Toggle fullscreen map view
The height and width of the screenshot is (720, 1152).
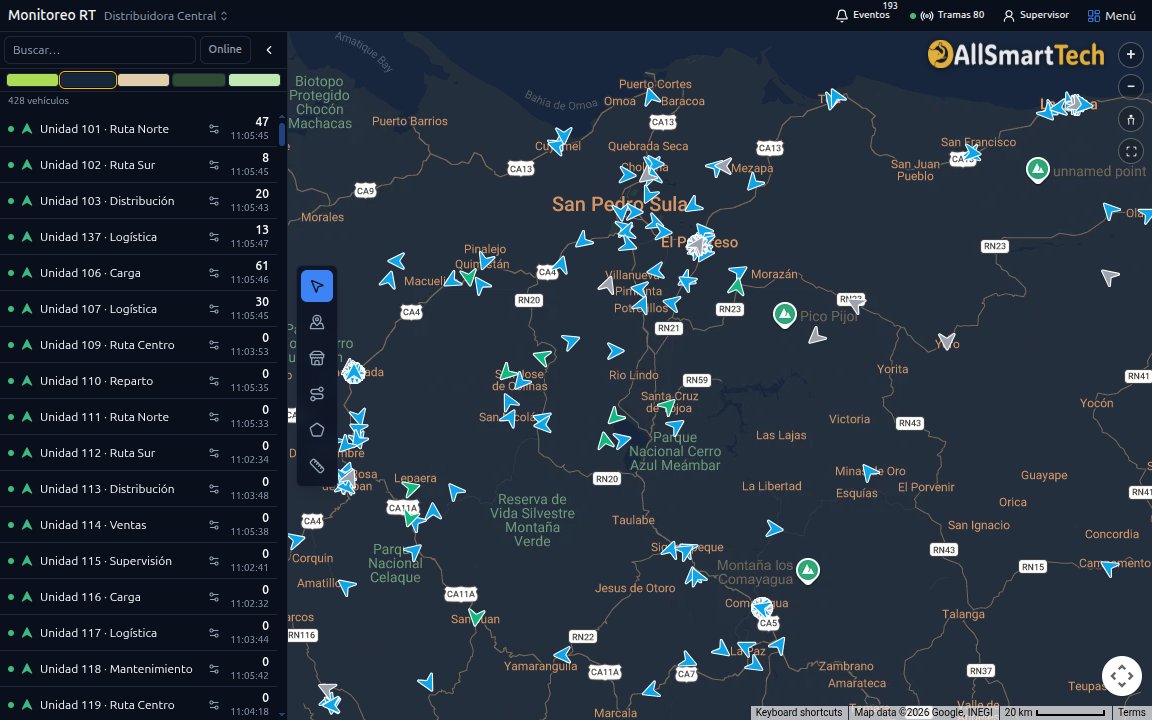pyautogui.click(x=1131, y=151)
